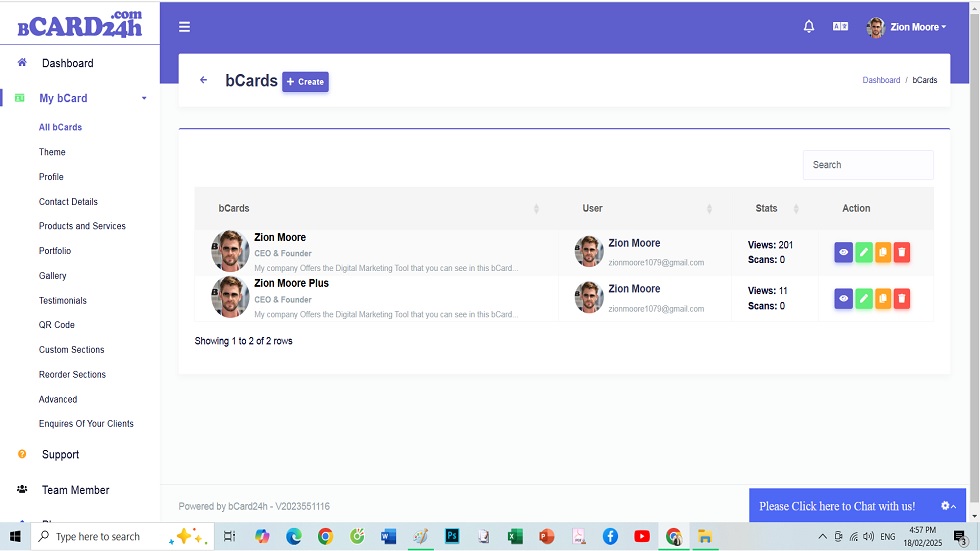The height and width of the screenshot is (551, 980).
Task: Click into the Search field
Action: pyautogui.click(x=867, y=165)
